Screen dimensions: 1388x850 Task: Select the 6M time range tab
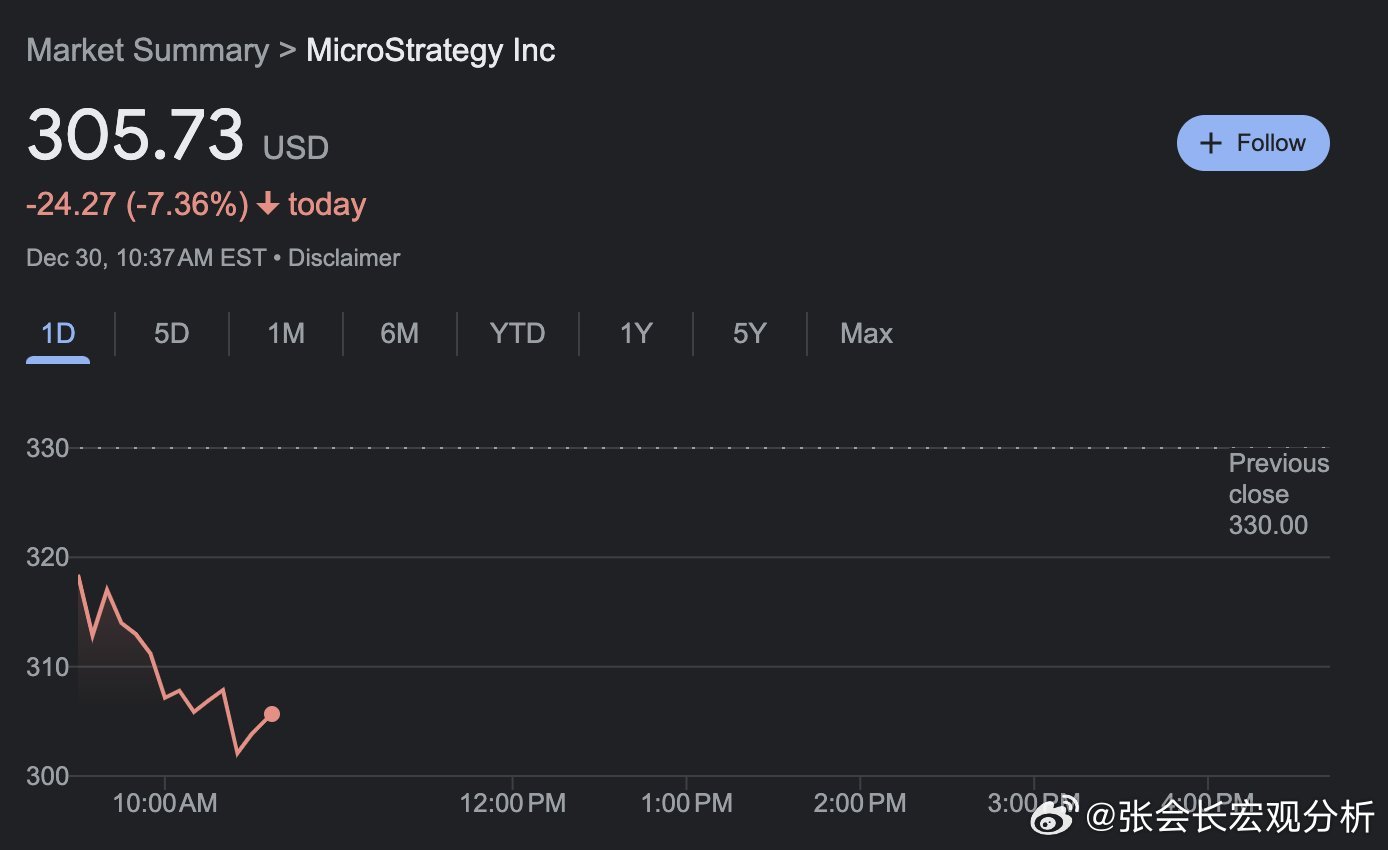(x=399, y=333)
